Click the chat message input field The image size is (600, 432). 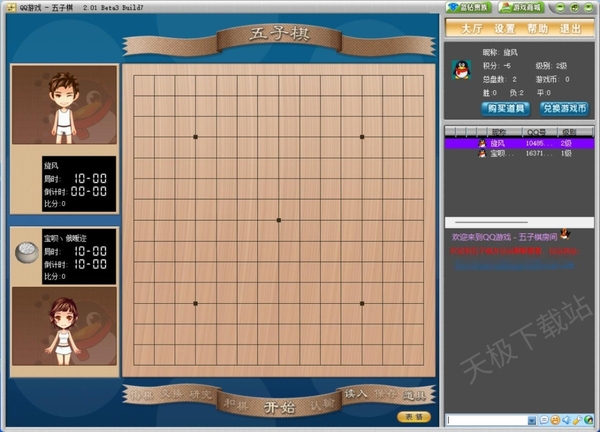point(490,419)
